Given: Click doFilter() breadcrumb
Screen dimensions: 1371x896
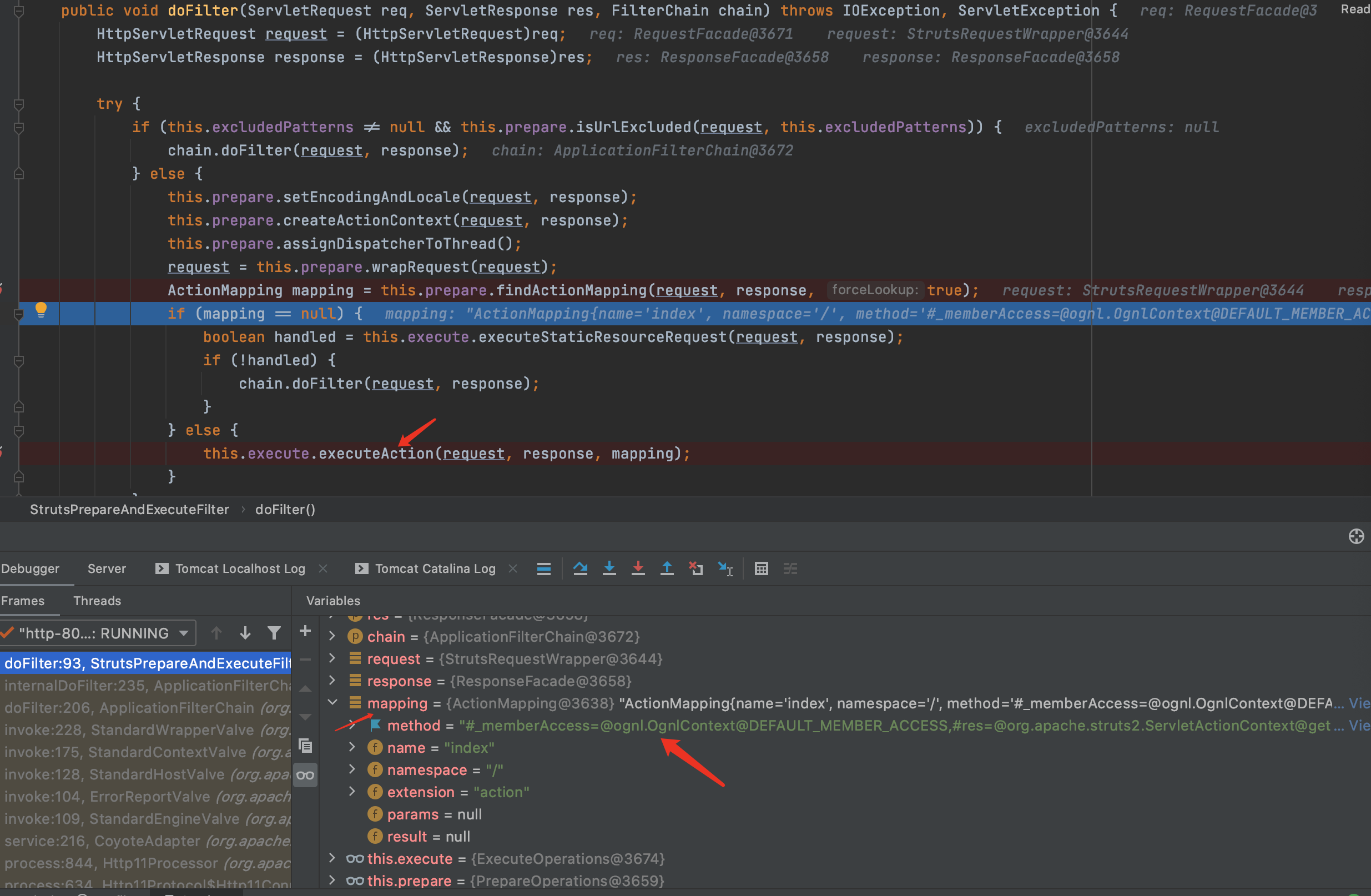Looking at the screenshot, I should coord(285,510).
